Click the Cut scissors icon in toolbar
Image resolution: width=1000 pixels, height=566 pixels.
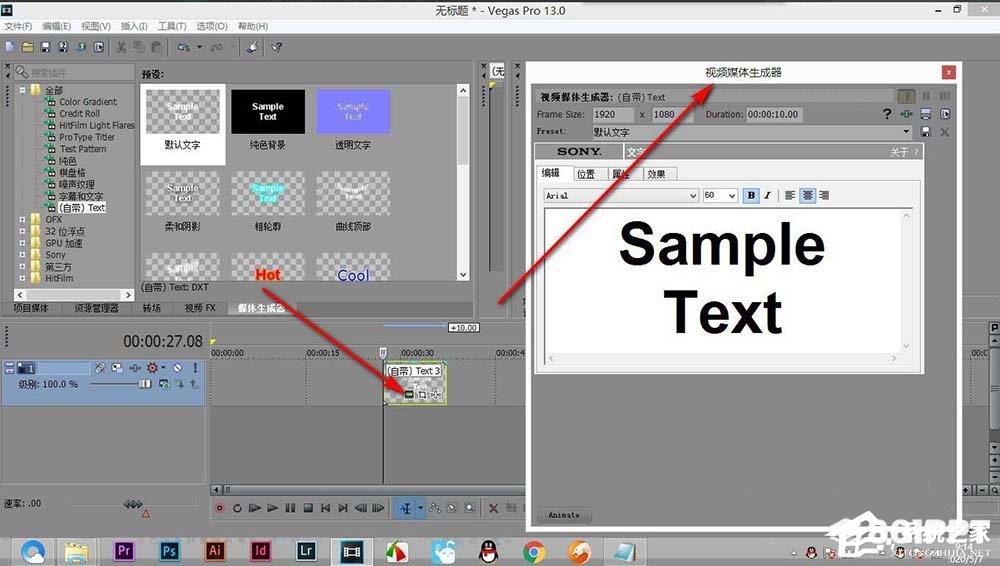tap(121, 47)
